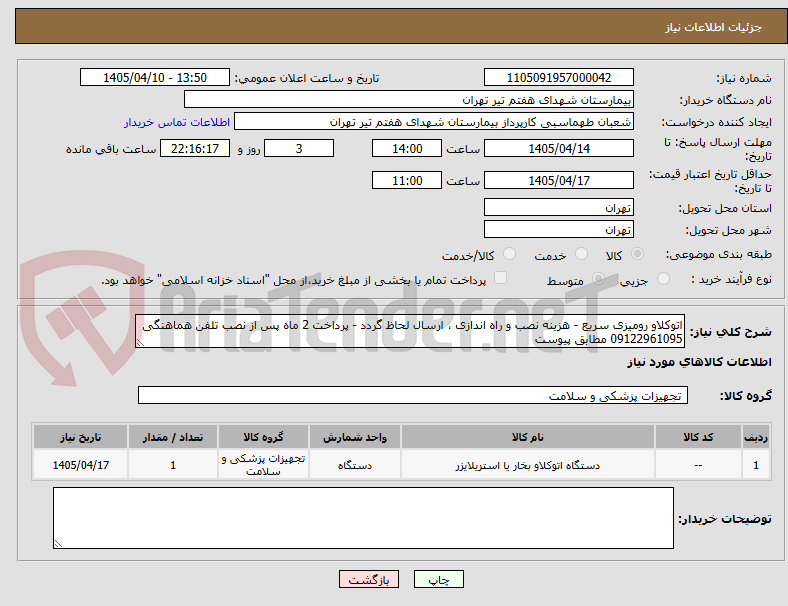Click the row number cell 1
788x606 pixels.
coord(756,465)
